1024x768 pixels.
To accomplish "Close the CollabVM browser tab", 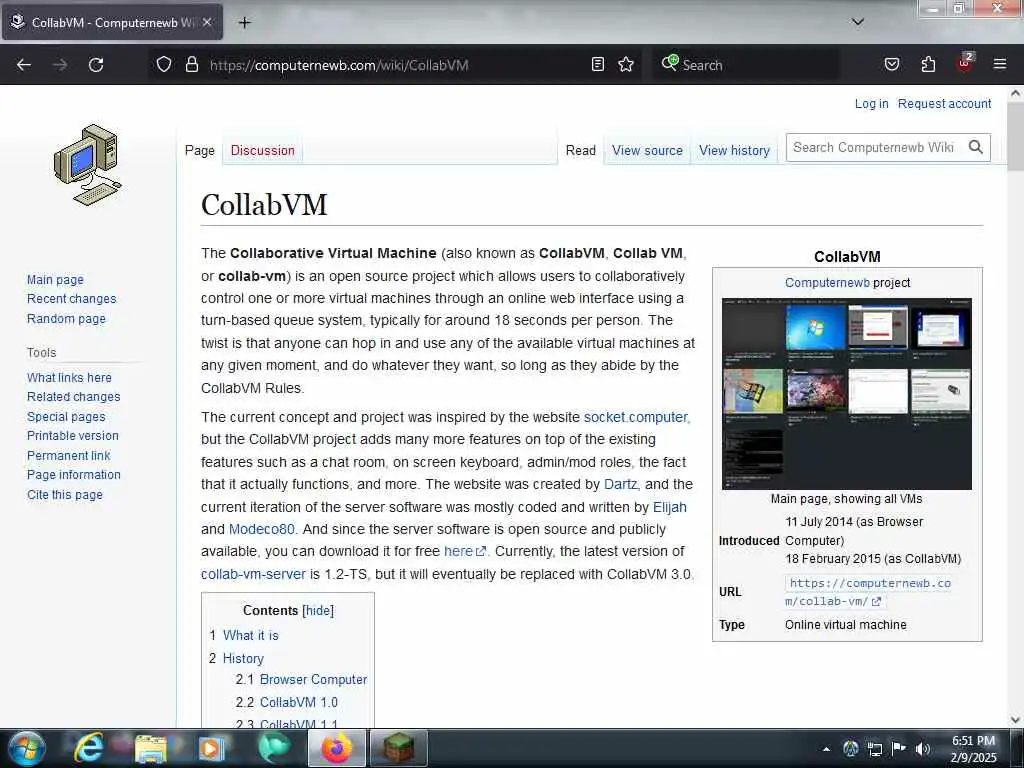I will pyautogui.click(x=207, y=22).
